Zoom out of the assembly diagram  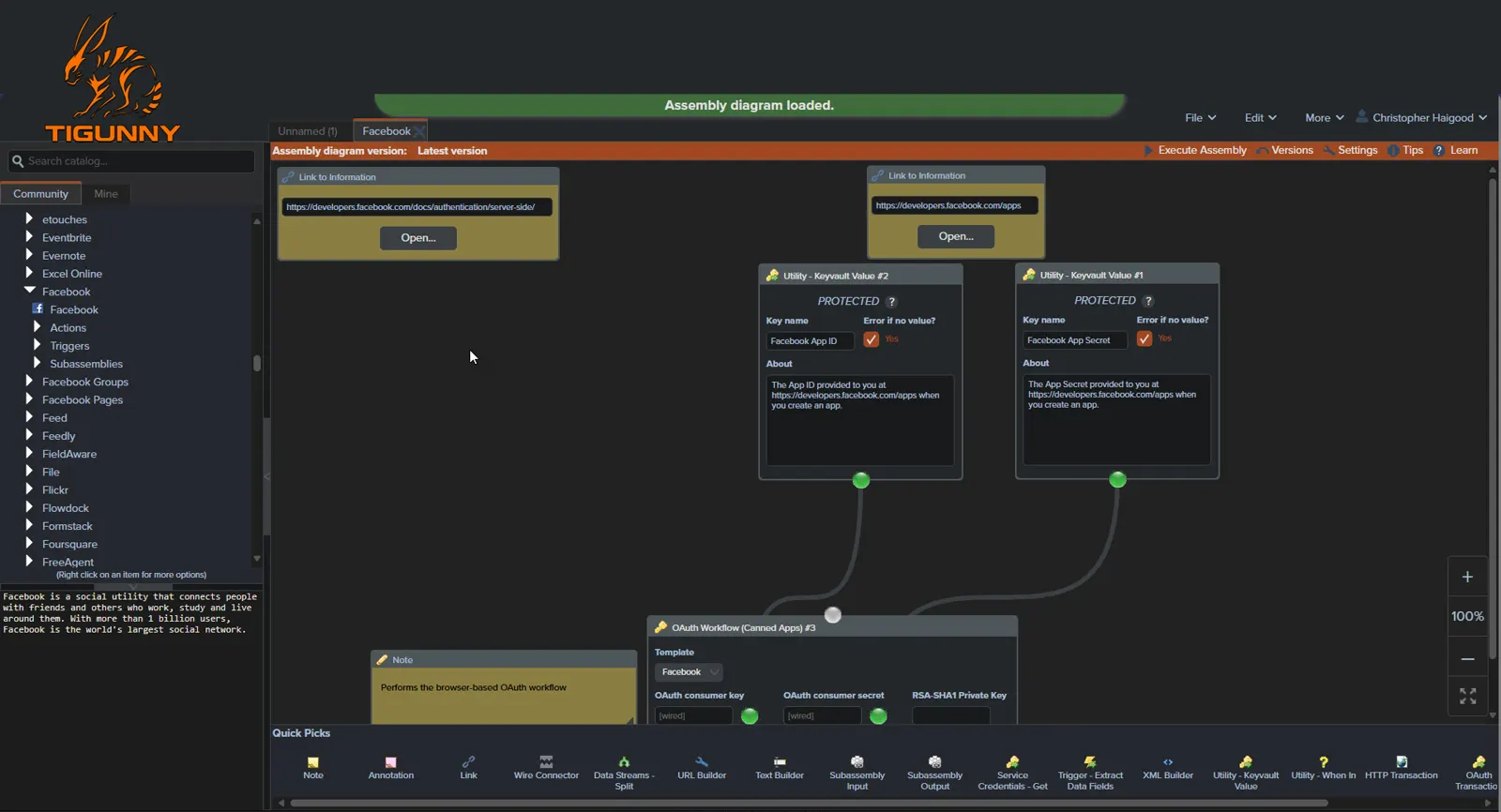1468,659
